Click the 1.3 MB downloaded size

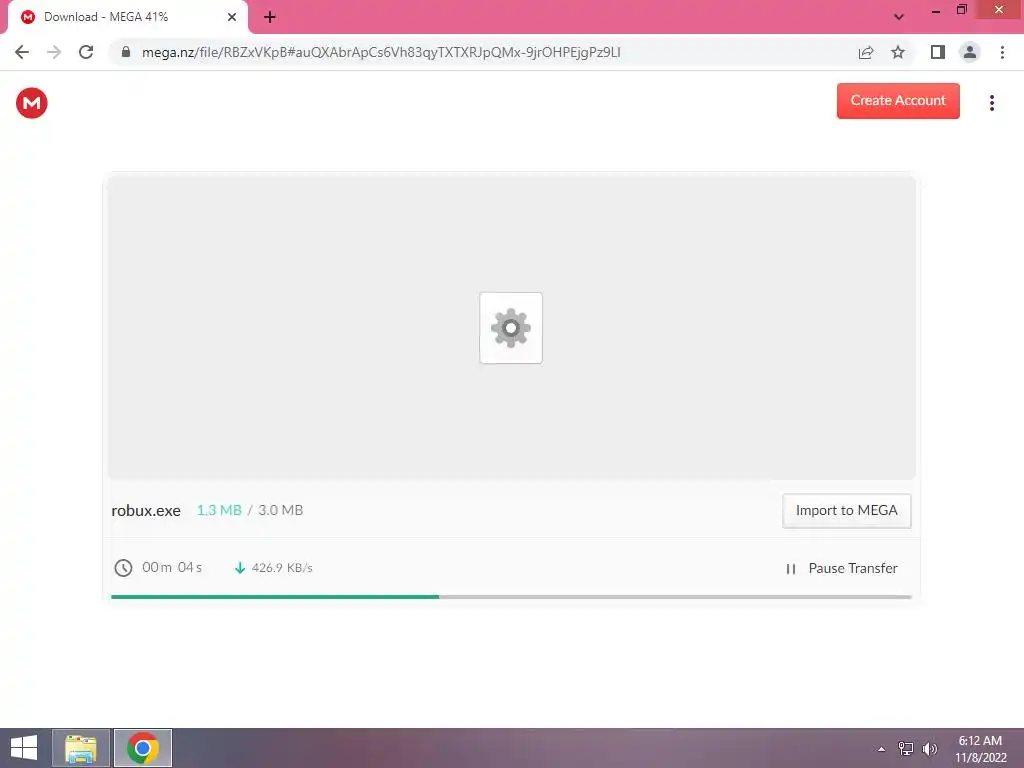(219, 510)
